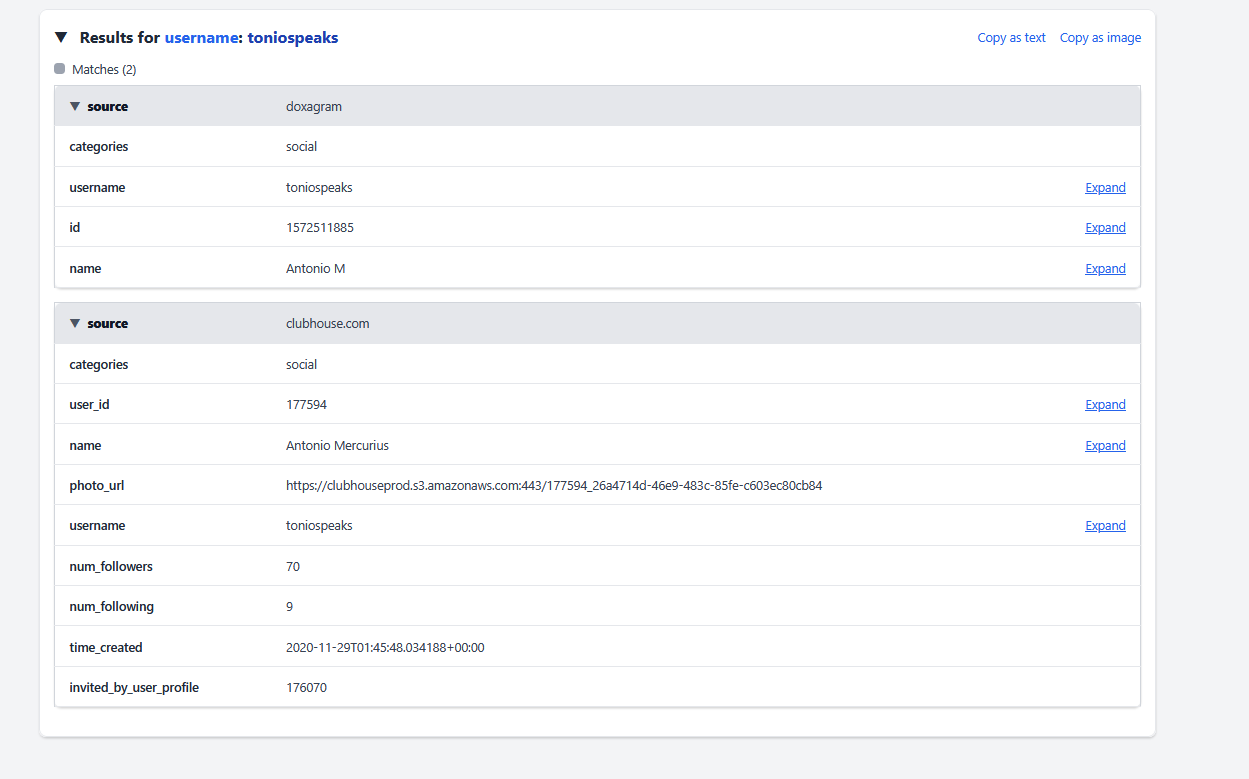The image size is (1249, 779).
Task: Collapse the clubhouse.com source section
Action: [75, 324]
